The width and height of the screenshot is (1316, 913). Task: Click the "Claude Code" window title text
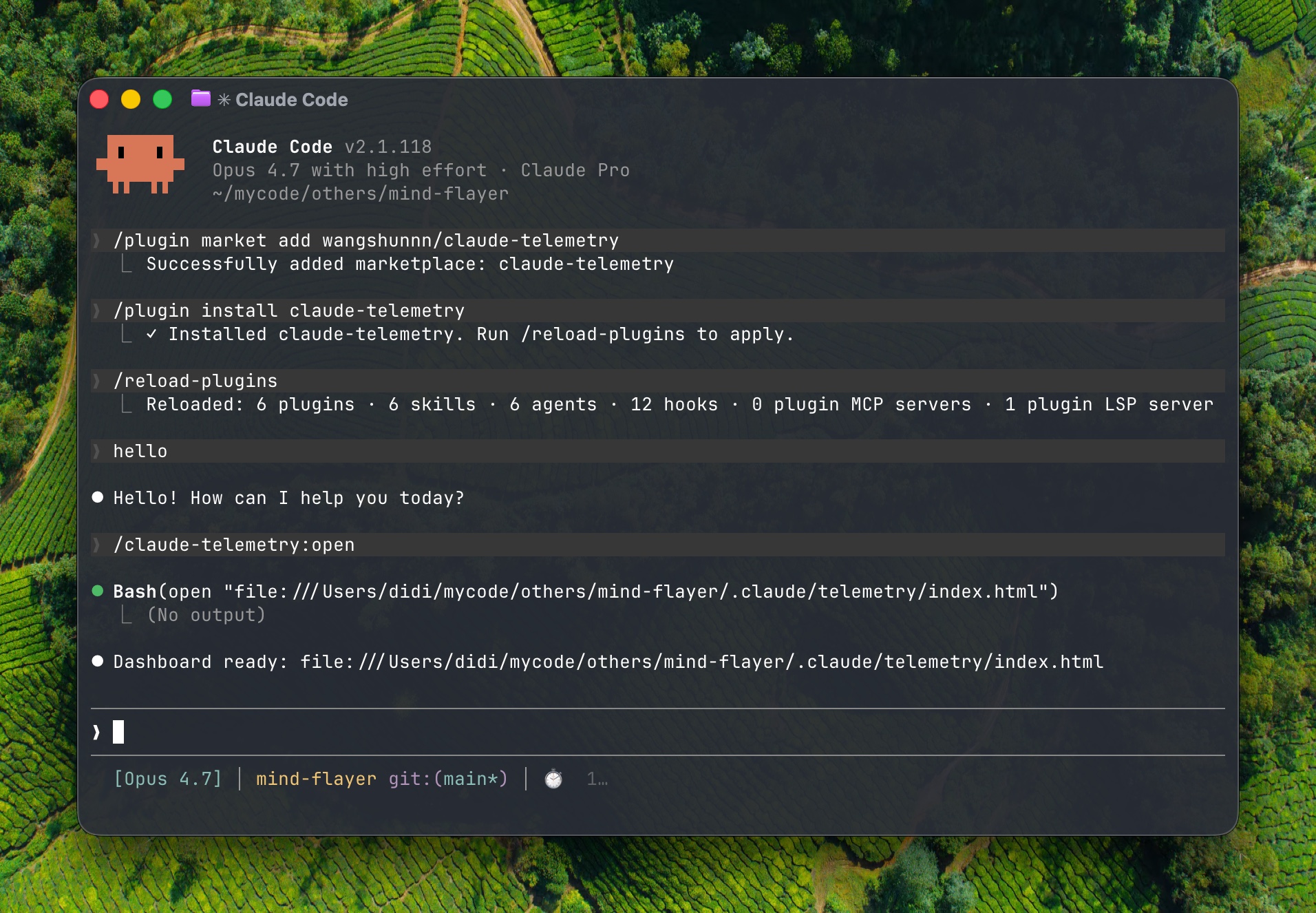[x=292, y=100]
